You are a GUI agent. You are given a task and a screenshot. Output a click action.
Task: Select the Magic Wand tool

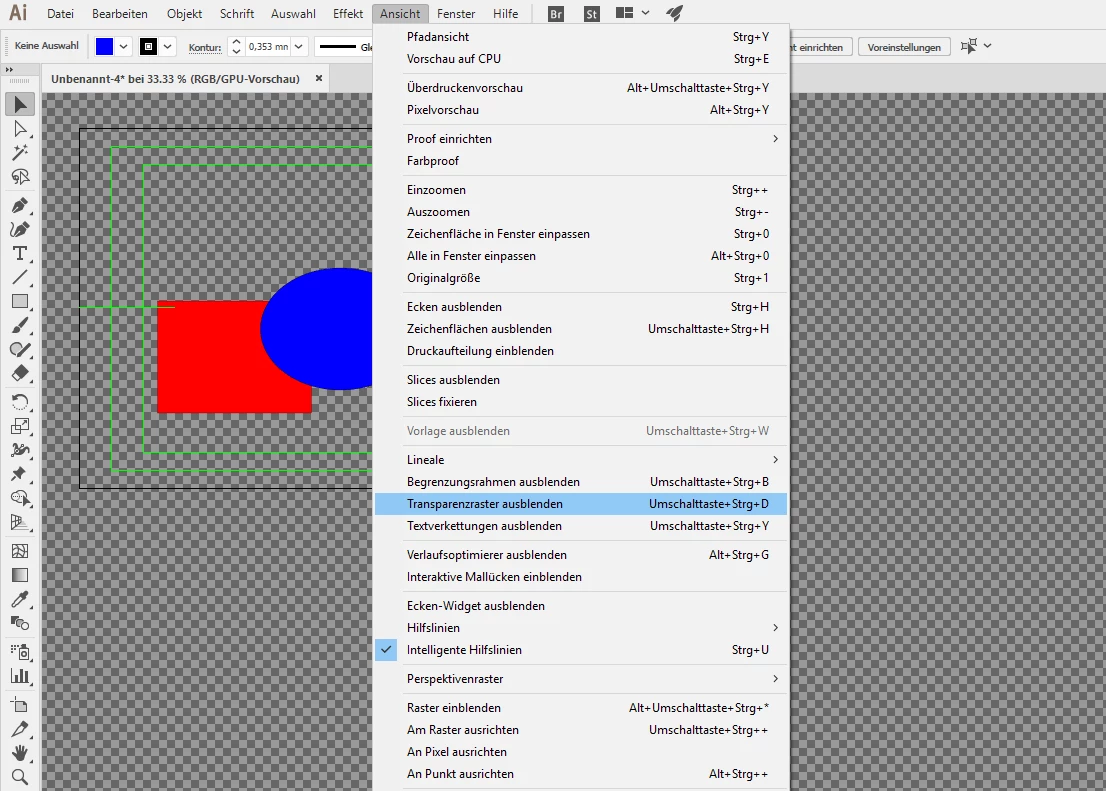(20, 152)
